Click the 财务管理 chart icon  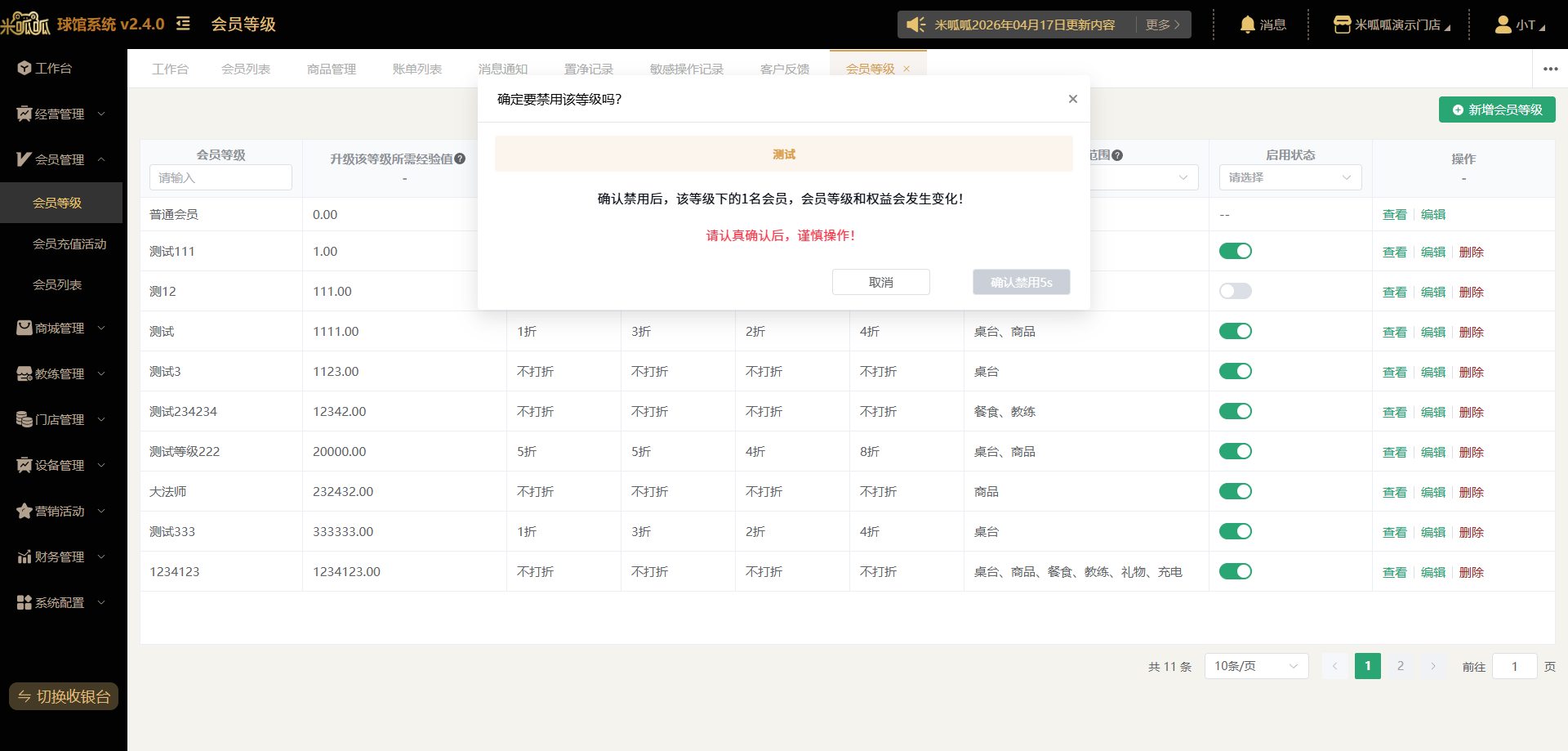click(x=24, y=557)
